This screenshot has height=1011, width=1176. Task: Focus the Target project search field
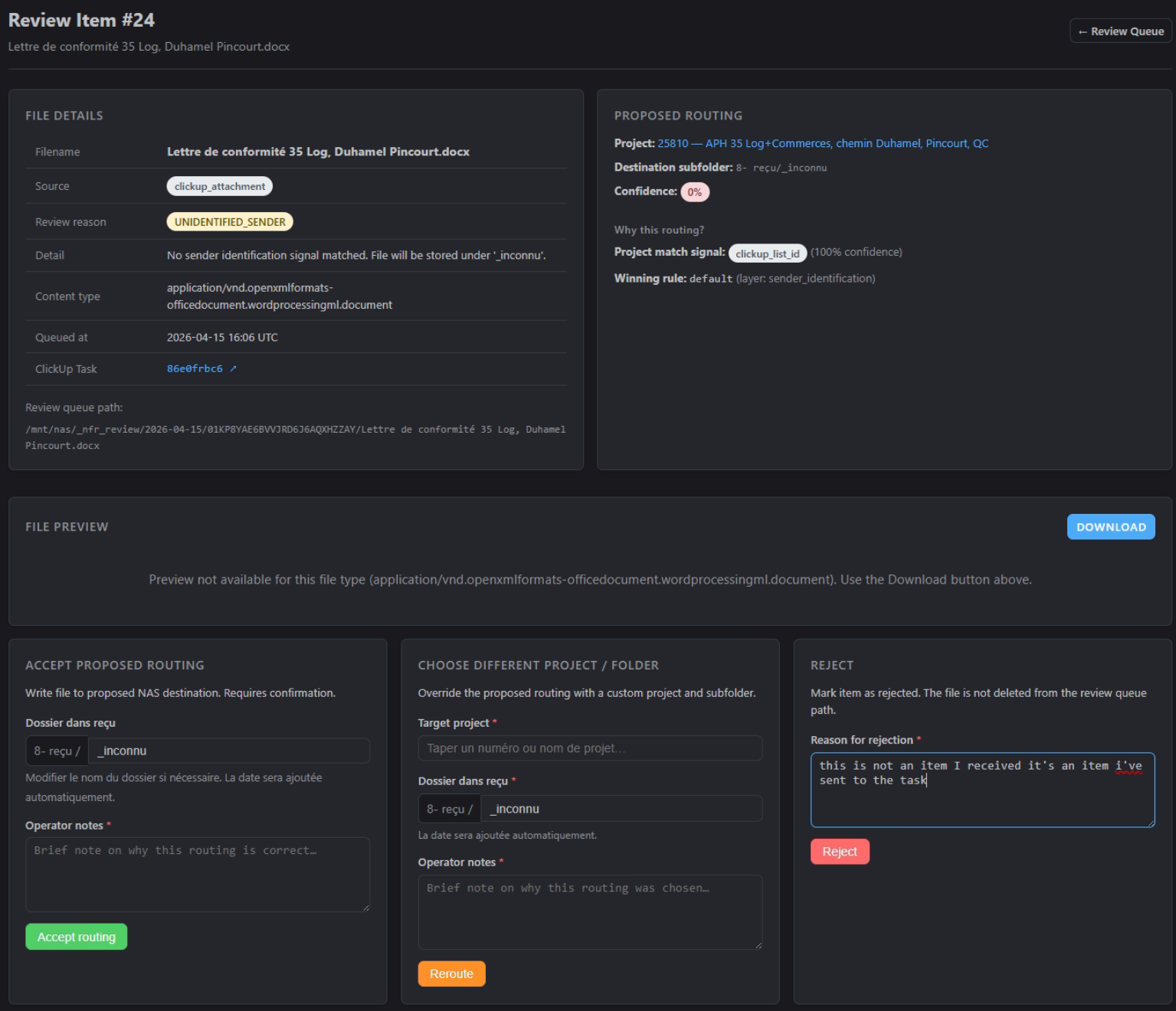[589, 748]
